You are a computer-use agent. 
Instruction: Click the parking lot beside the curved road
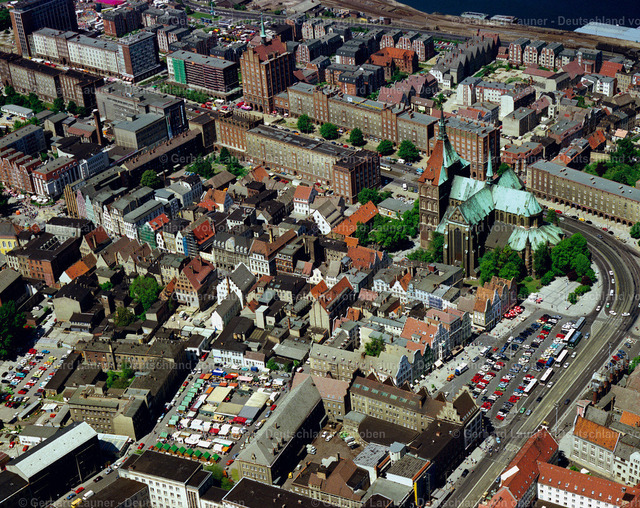tap(510, 367)
